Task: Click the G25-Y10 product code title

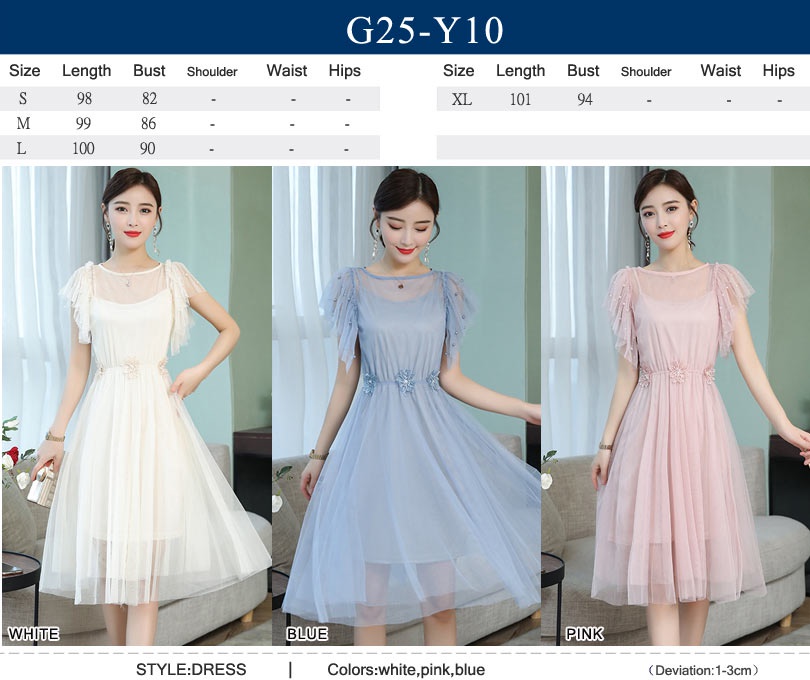Action: click(x=425, y=30)
